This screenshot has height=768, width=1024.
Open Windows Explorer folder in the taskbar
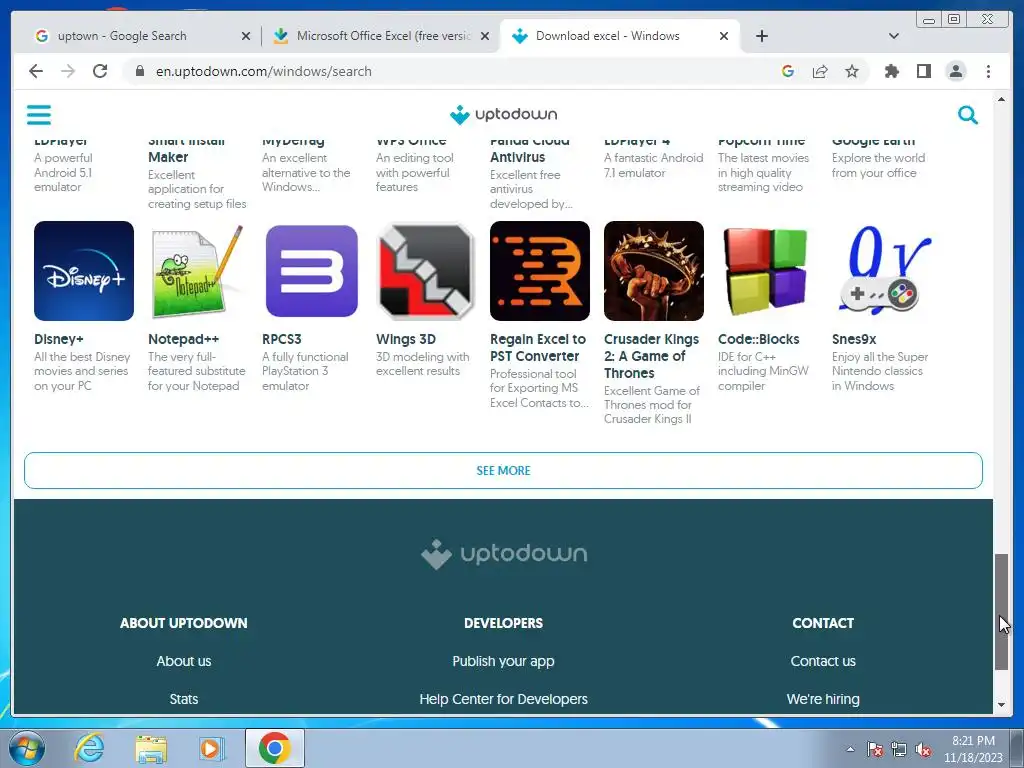[x=151, y=749]
